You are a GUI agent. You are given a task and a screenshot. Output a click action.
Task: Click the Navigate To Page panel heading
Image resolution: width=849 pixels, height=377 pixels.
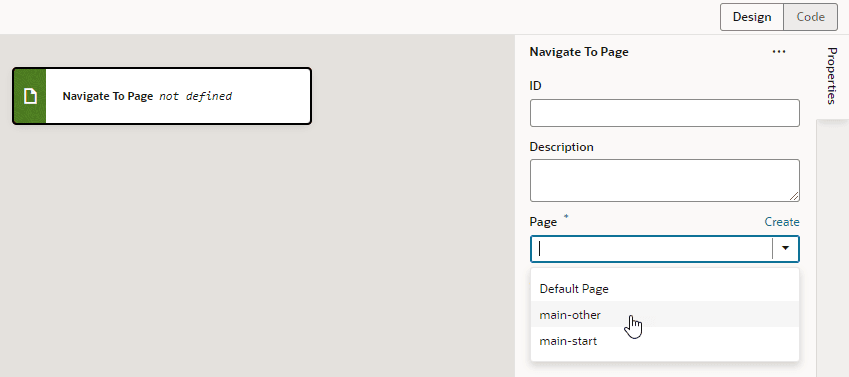click(579, 52)
